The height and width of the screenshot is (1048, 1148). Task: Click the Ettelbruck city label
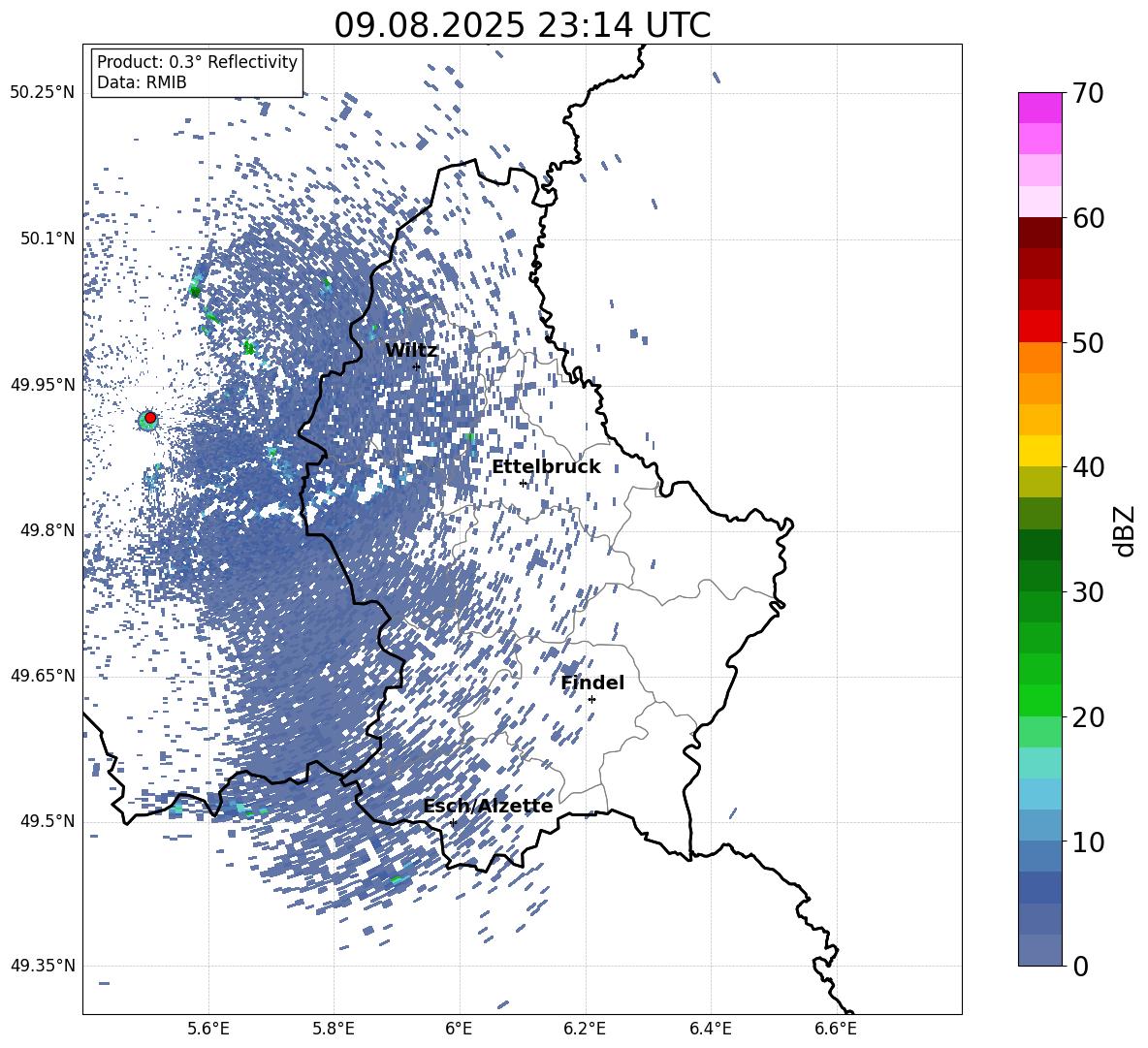pos(546,467)
